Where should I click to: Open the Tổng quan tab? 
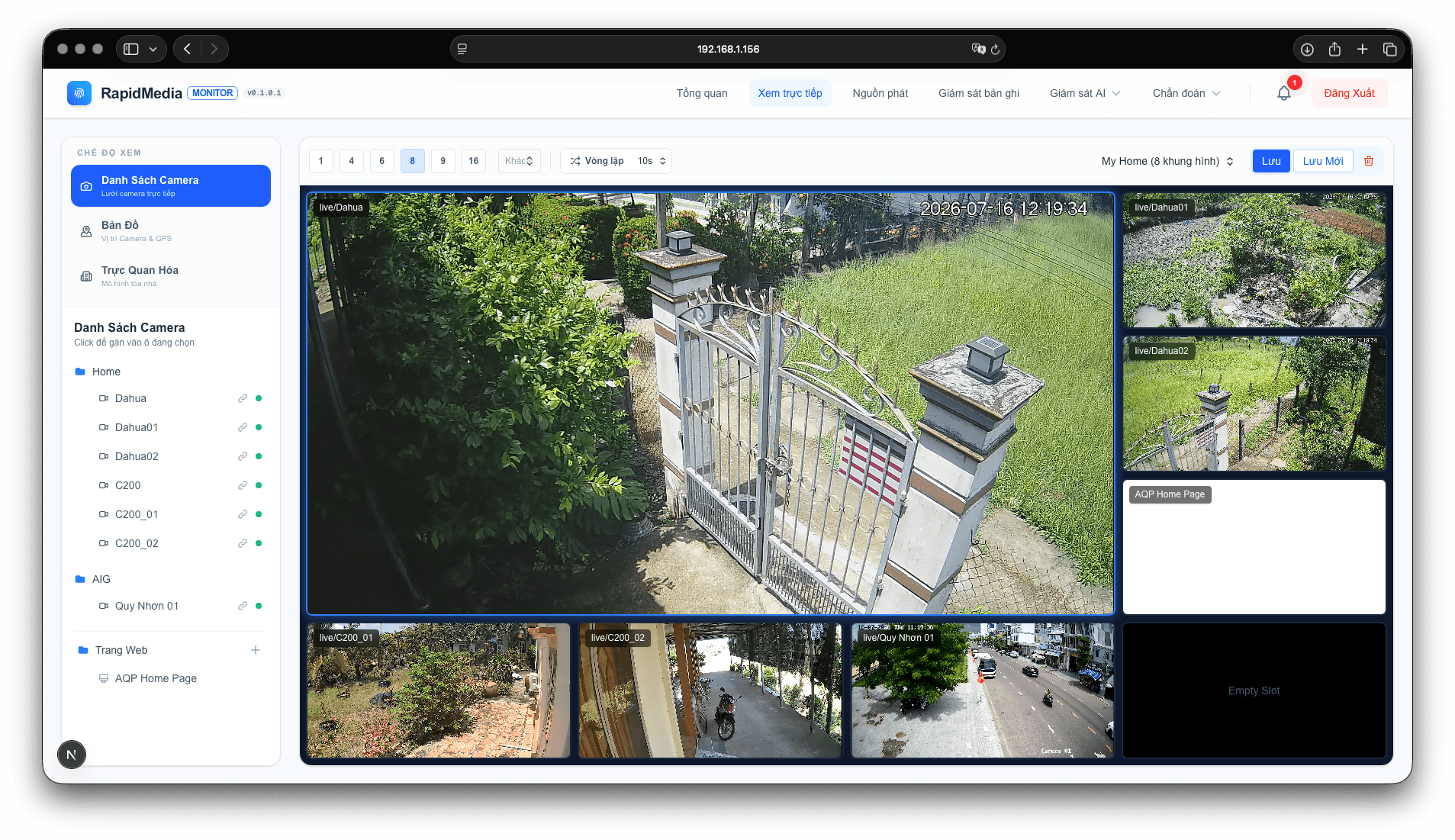(702, 93)
